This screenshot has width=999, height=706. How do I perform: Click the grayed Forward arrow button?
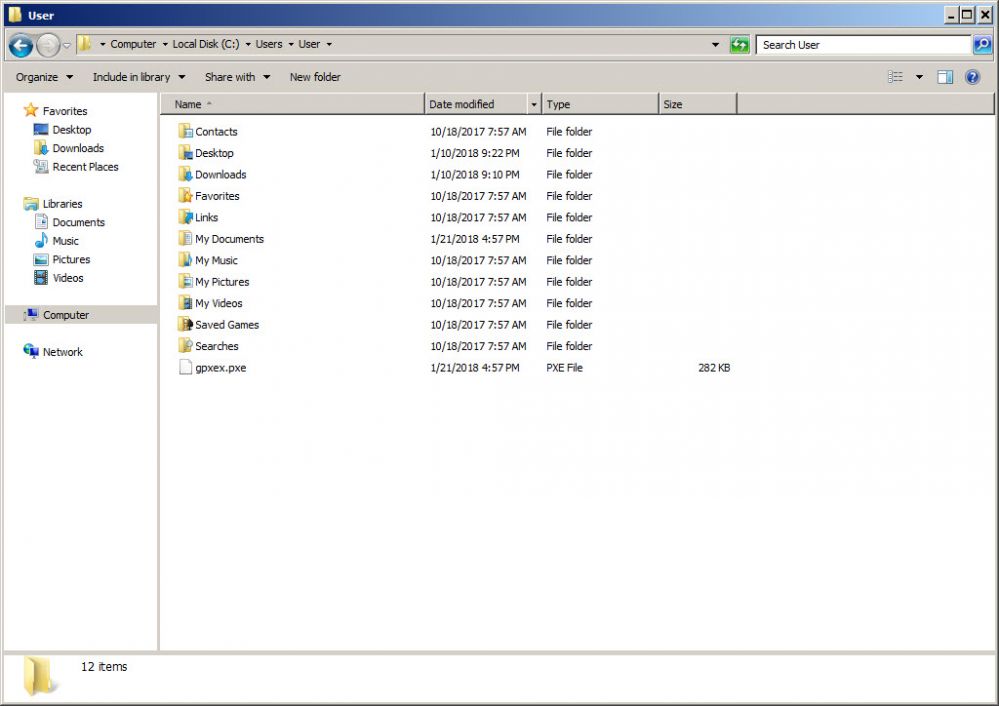[48, 45]
